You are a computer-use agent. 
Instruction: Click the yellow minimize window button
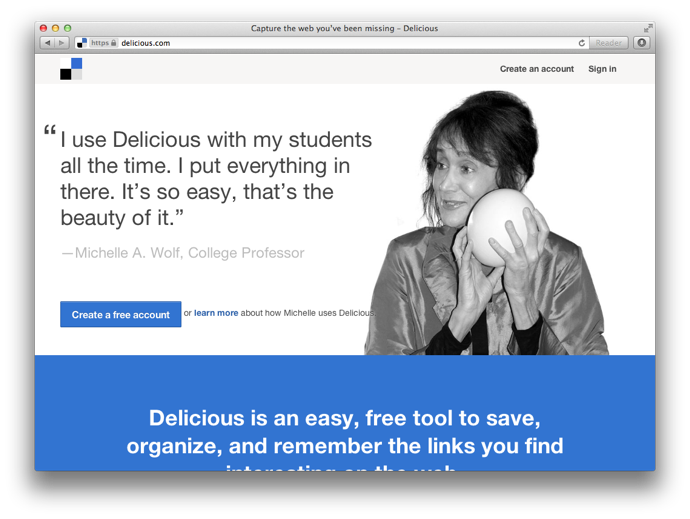[55, 28]
